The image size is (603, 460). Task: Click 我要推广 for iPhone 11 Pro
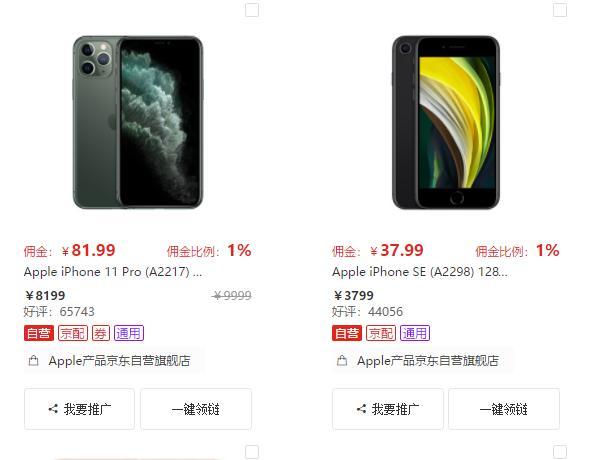80,409
